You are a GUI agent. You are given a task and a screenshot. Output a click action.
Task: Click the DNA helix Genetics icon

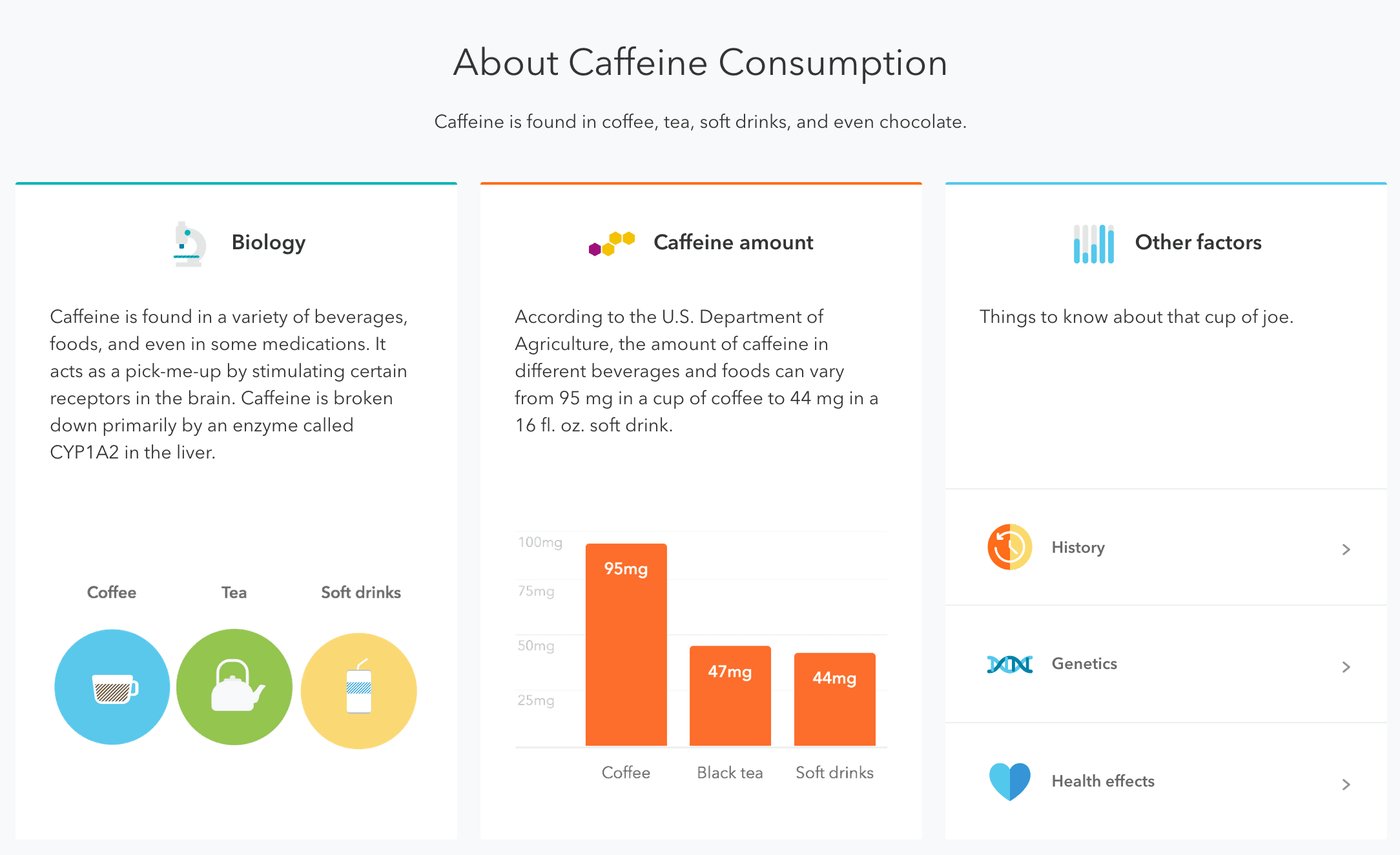(x=1010, y=664)
